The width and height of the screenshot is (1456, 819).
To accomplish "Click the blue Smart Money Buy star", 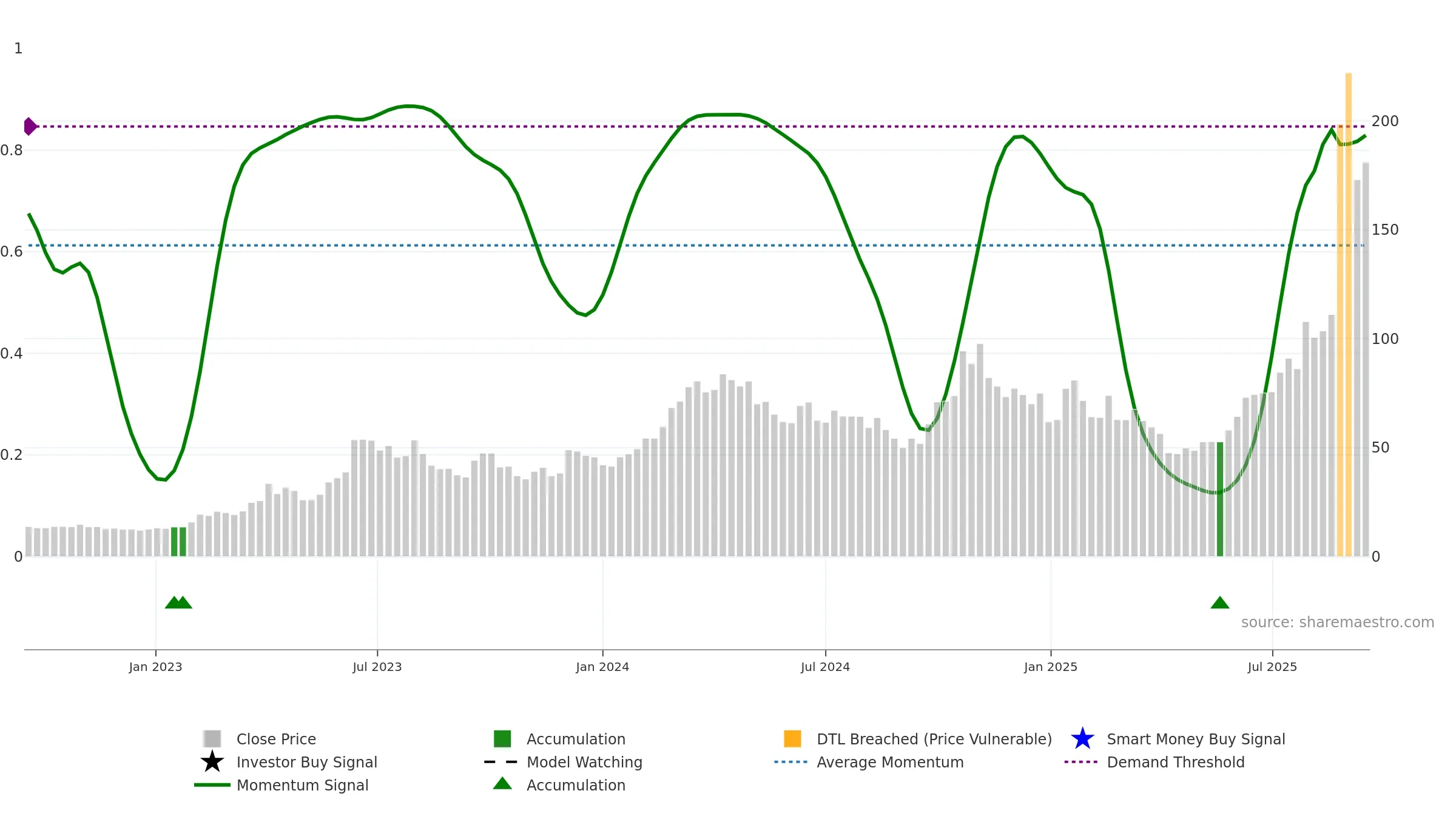I will pyautogui.click(x=1082, y=738).
